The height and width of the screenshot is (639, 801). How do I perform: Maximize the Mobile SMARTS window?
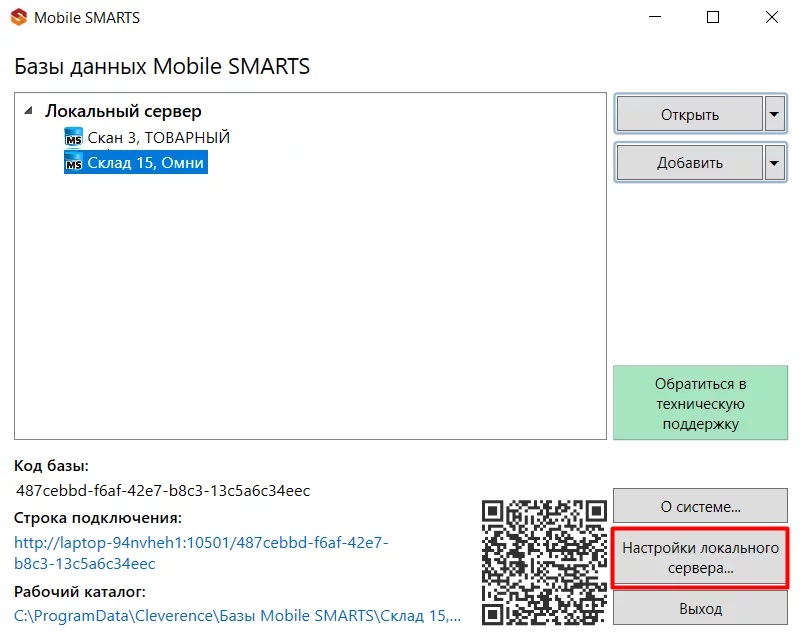(x=713, y=17)
